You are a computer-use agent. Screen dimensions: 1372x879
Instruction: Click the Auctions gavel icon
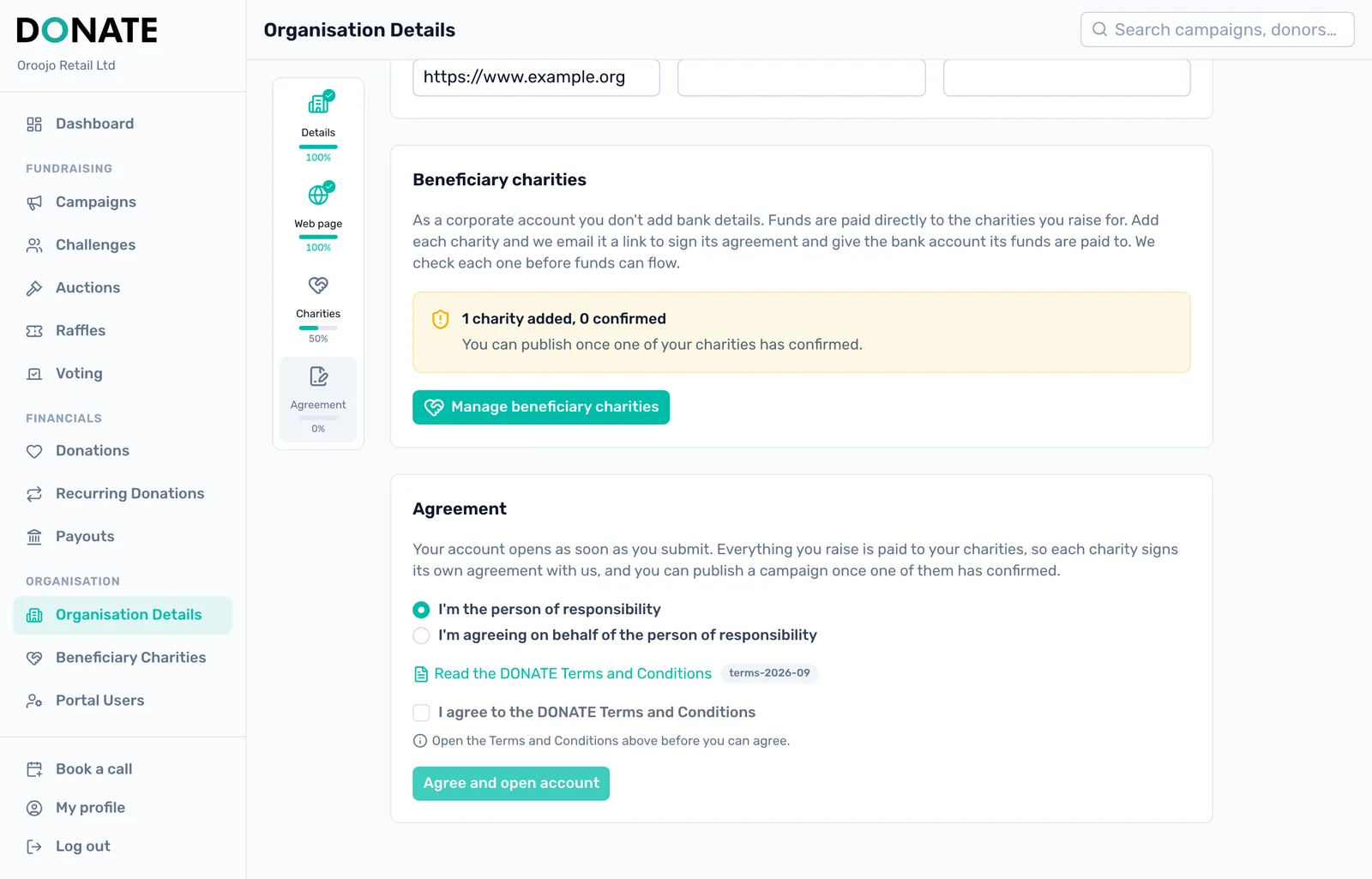[x=34, y=288]
